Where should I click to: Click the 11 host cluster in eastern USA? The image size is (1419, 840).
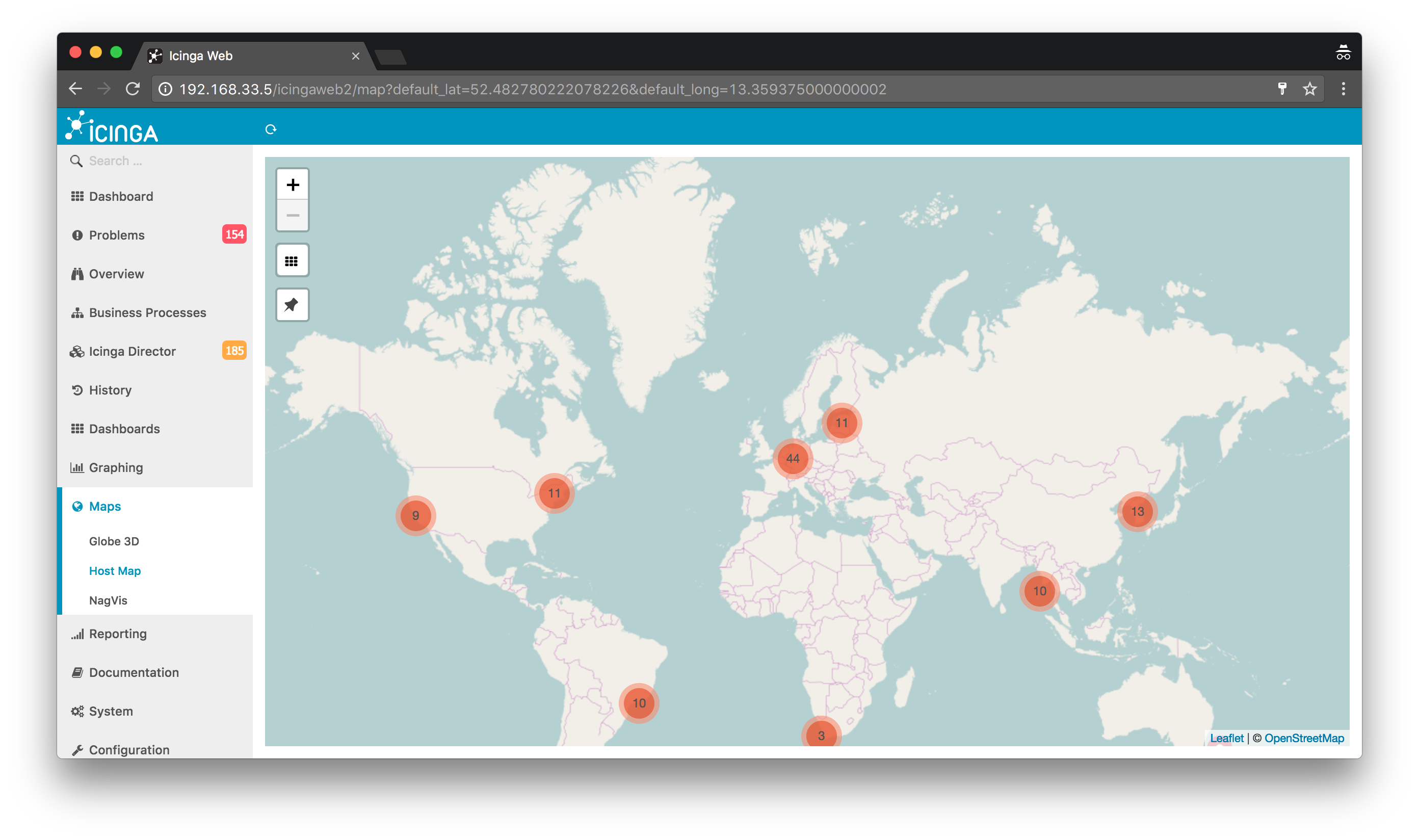coord(554,493)
